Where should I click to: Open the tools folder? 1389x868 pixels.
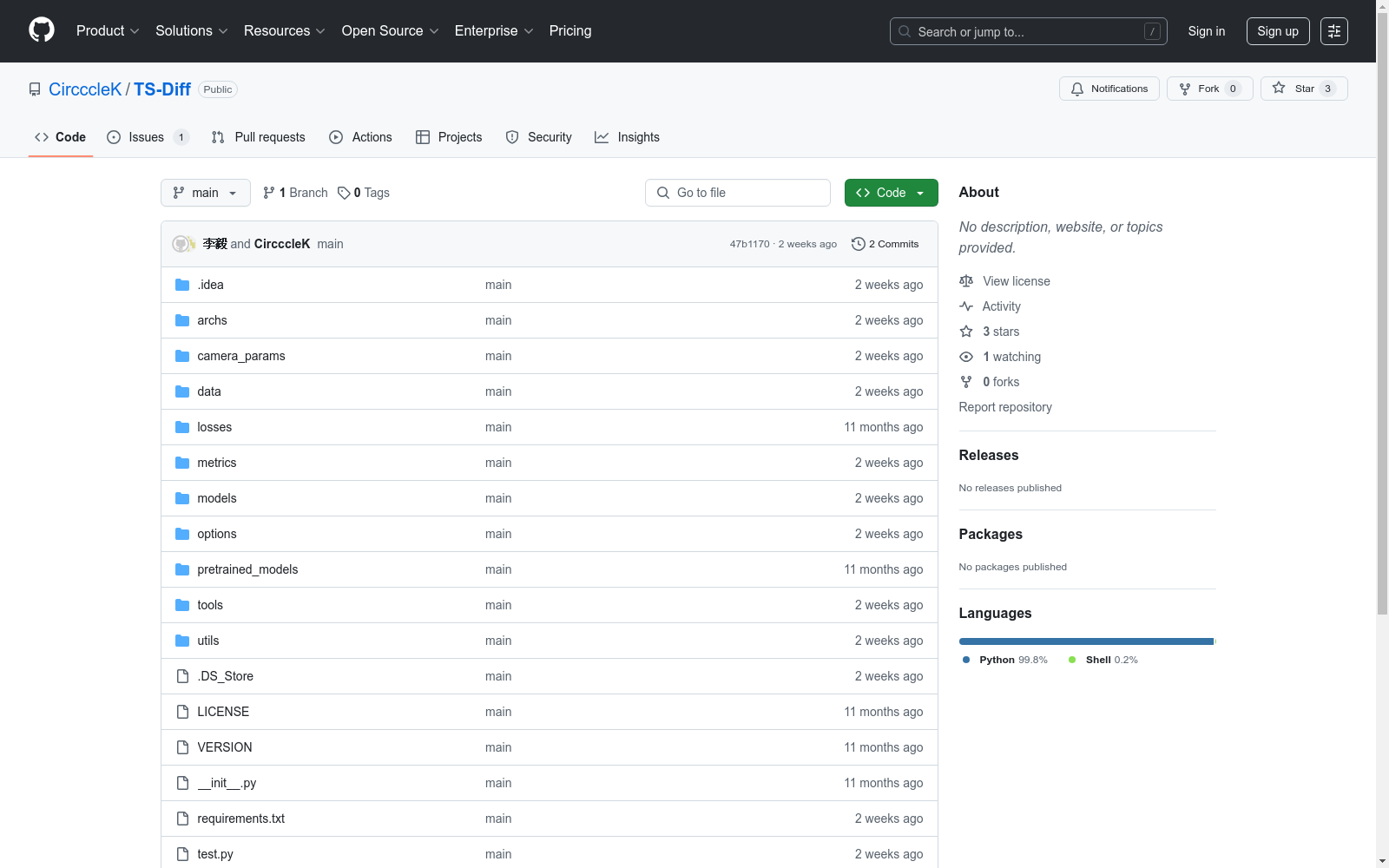pos(210,605)
